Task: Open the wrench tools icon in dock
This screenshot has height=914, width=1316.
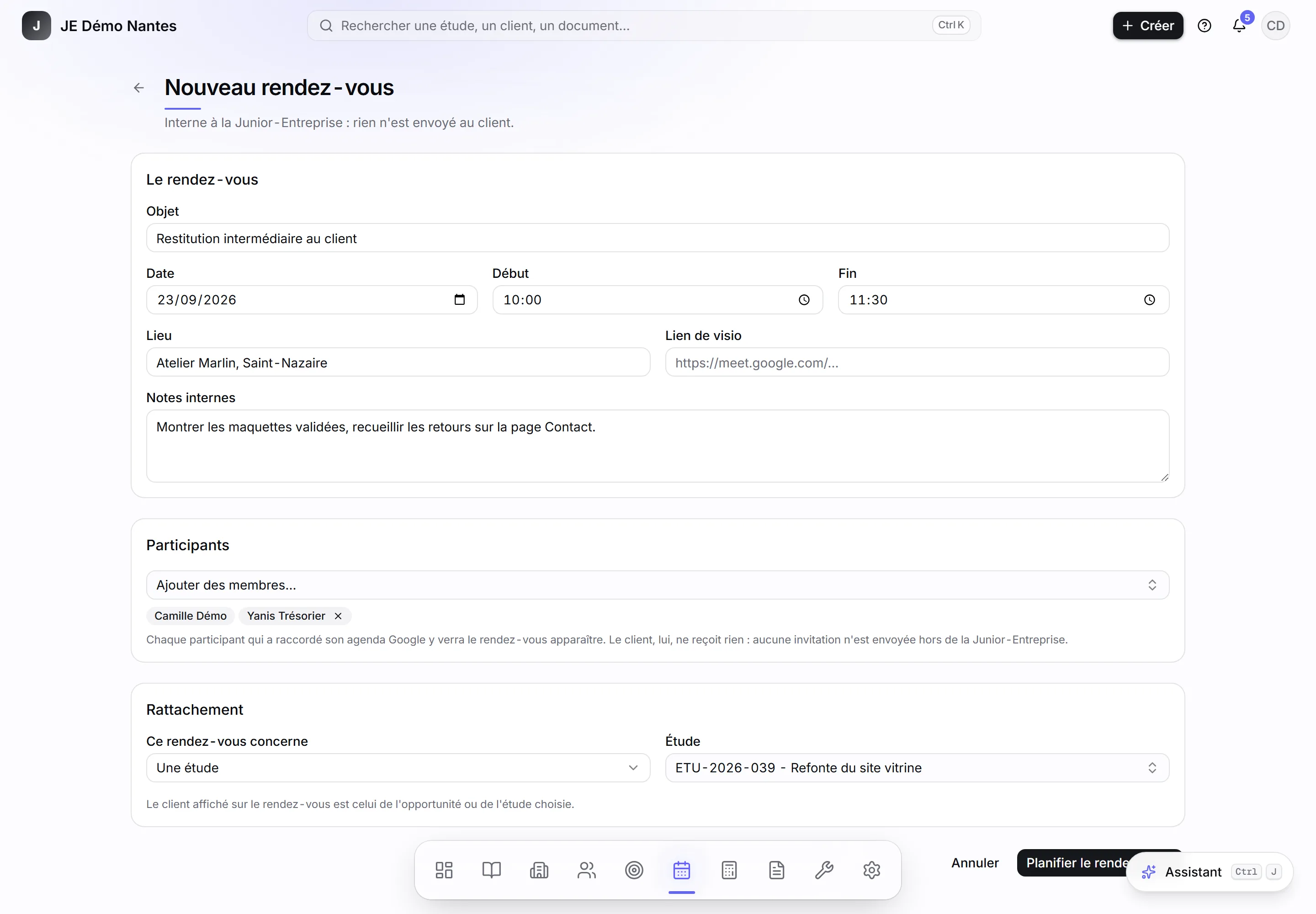Action: (824, 871)
